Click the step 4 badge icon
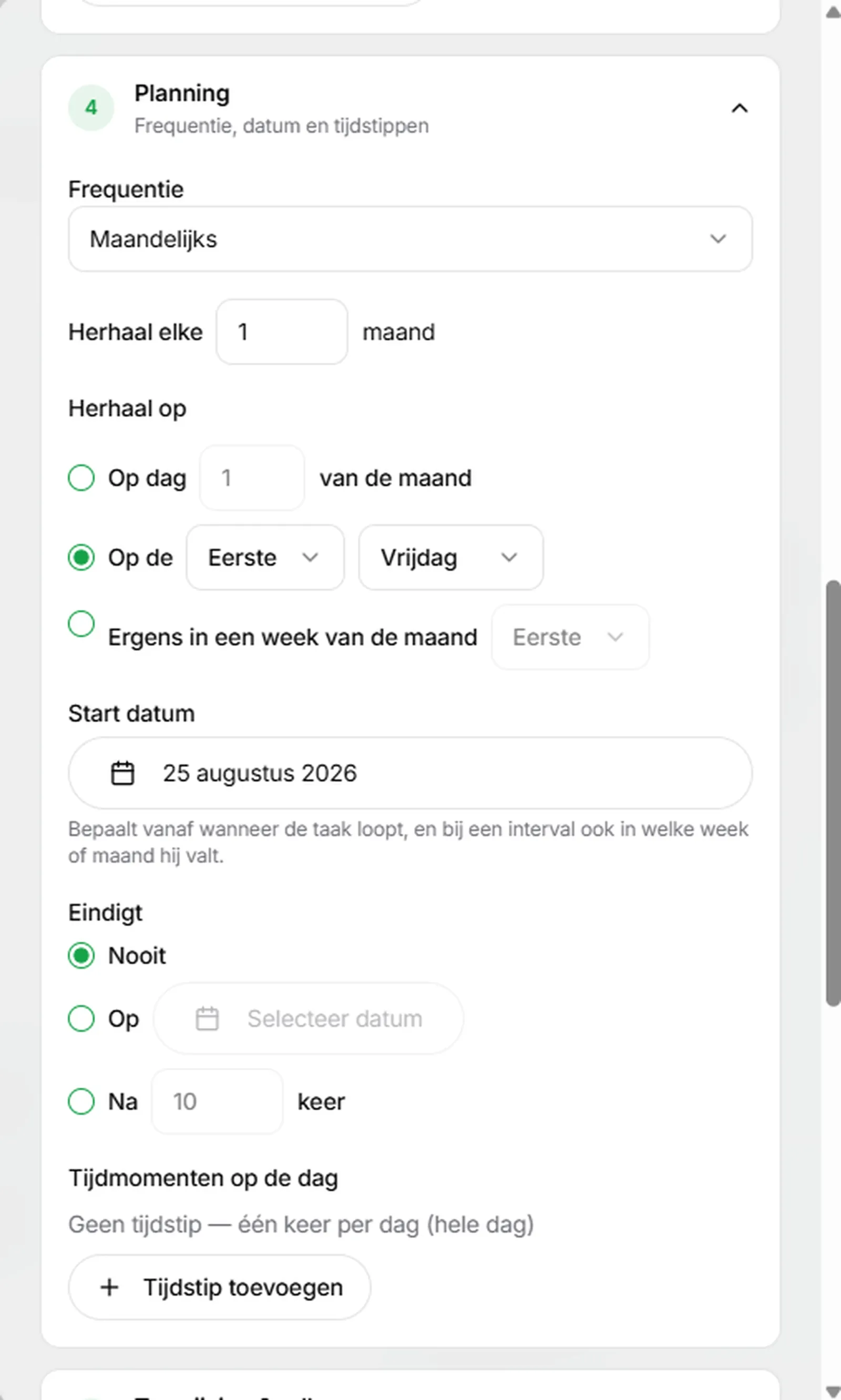 (x=91, y=108)
